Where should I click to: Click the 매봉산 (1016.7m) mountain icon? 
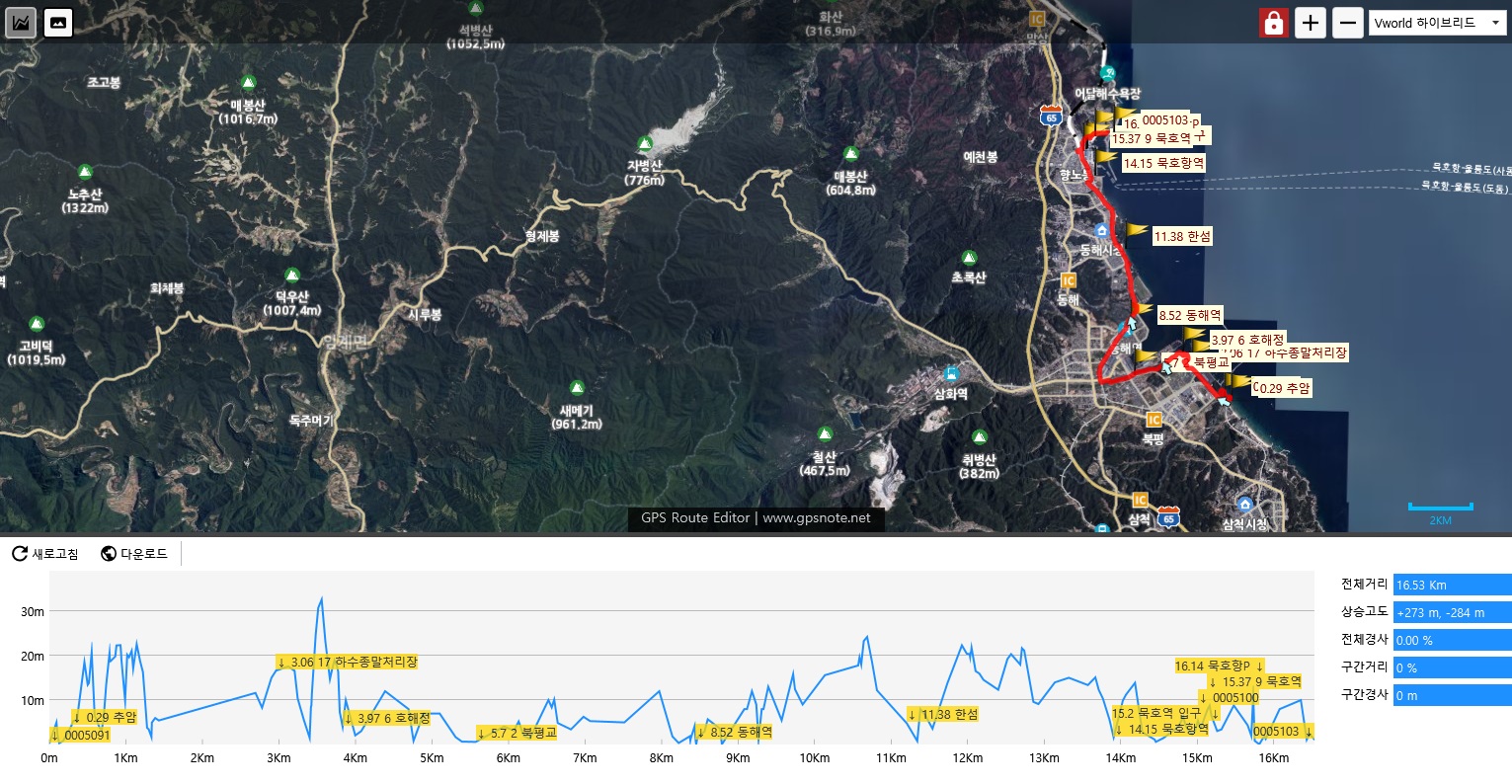pyautogui.click(x=248, y=82)
